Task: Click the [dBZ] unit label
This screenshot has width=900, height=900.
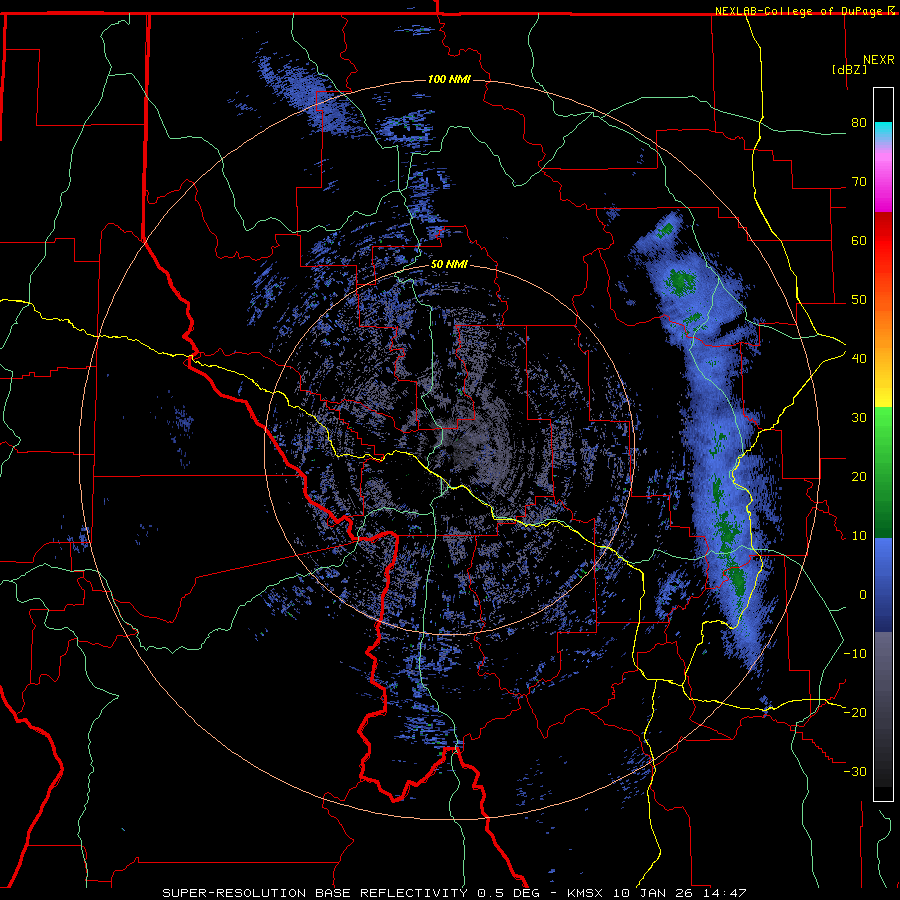Action: click(x=849, y=69)
